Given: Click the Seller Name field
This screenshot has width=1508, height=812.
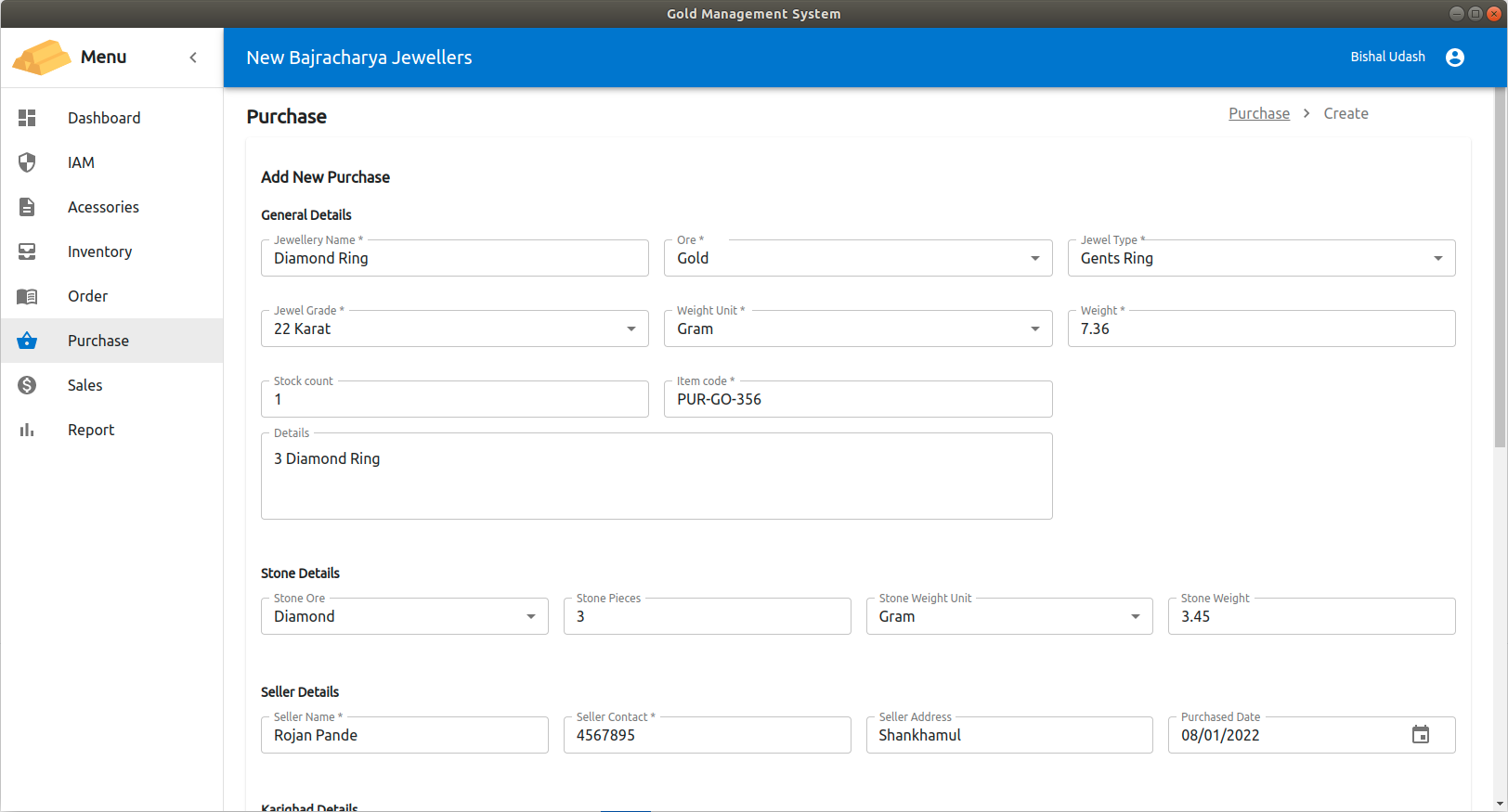Looking at the screenshot, I should coord(405,735).
